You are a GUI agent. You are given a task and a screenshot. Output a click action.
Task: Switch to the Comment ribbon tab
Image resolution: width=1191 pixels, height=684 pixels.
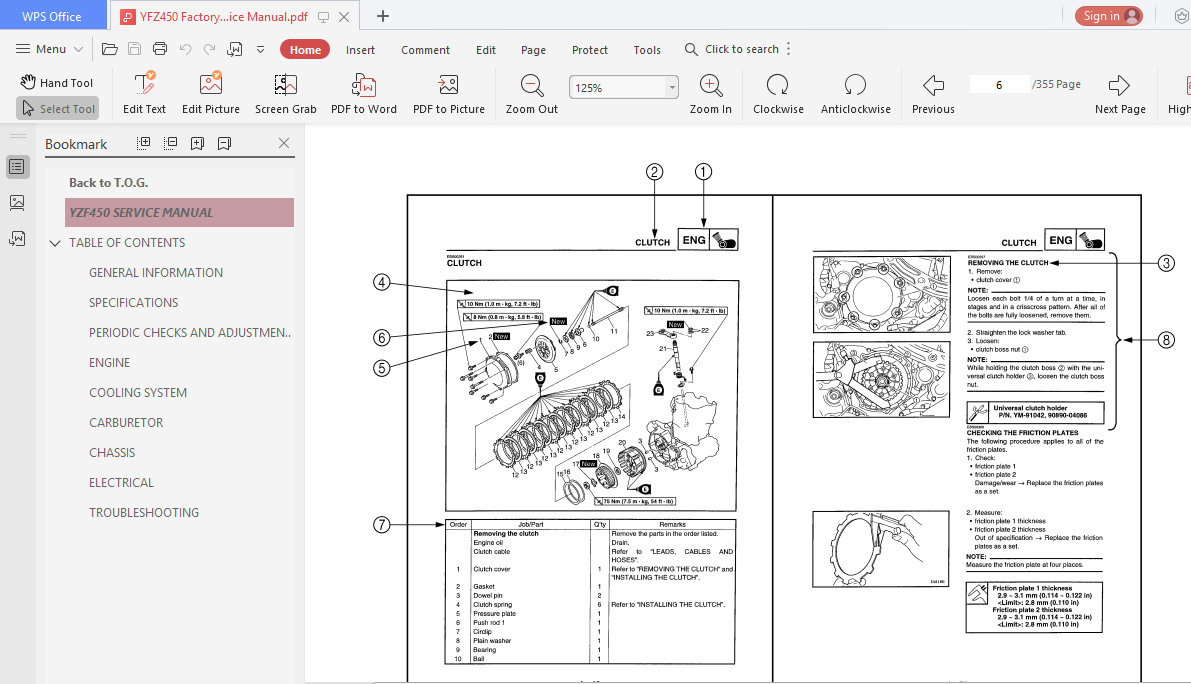[x=425, y=50]
